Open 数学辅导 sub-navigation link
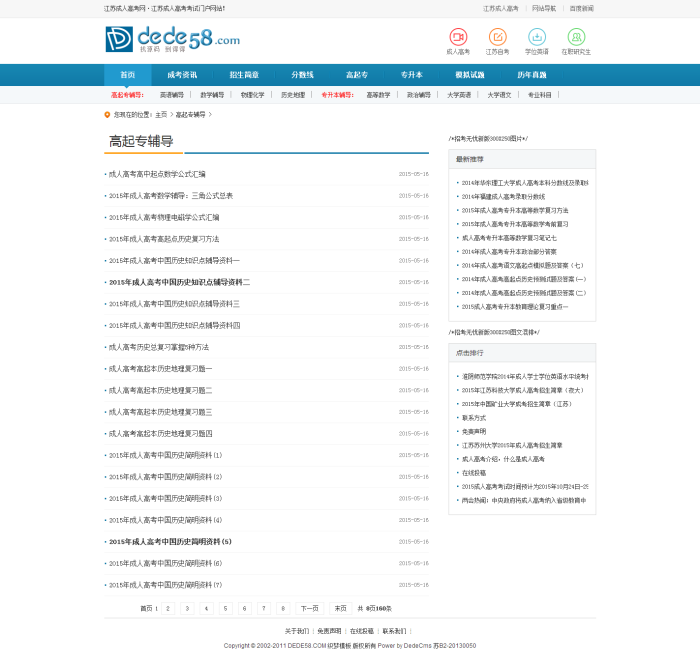 (212, 95)
